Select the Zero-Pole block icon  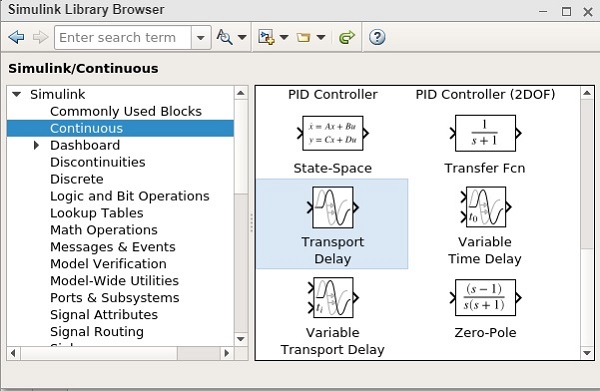tap(485, 298)
